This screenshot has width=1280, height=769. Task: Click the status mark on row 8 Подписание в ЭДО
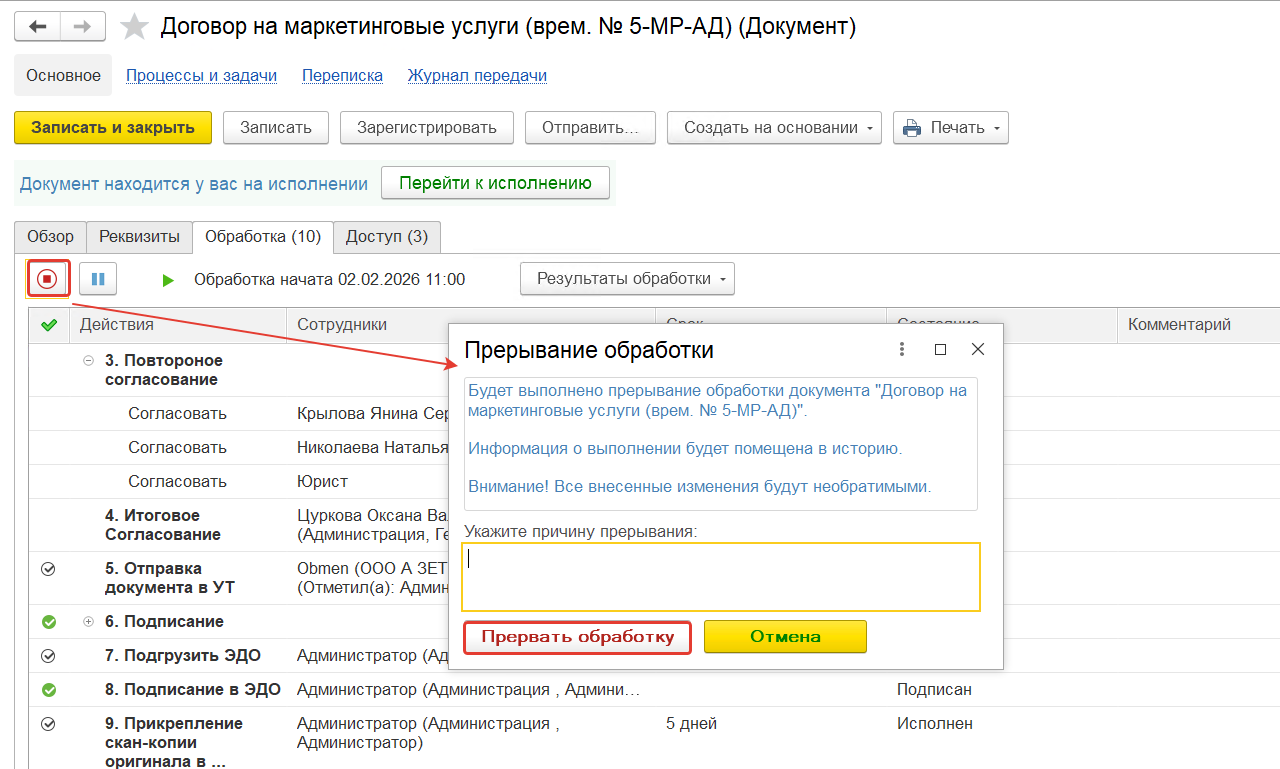point(49,690)
